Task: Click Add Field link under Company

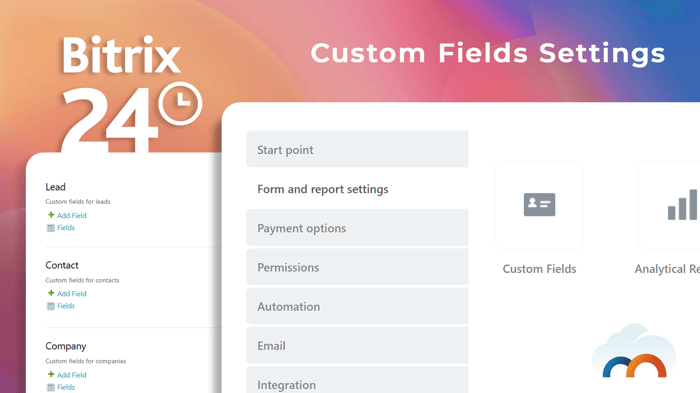Action: click(x=72, y=375)
